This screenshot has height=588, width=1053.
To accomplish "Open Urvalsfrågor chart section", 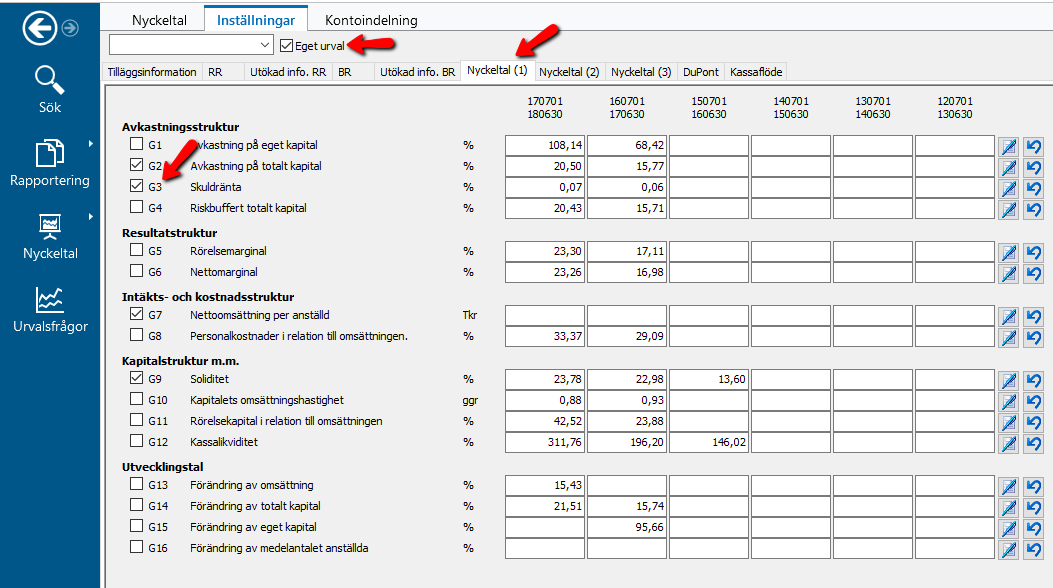I will pos(50,309).
